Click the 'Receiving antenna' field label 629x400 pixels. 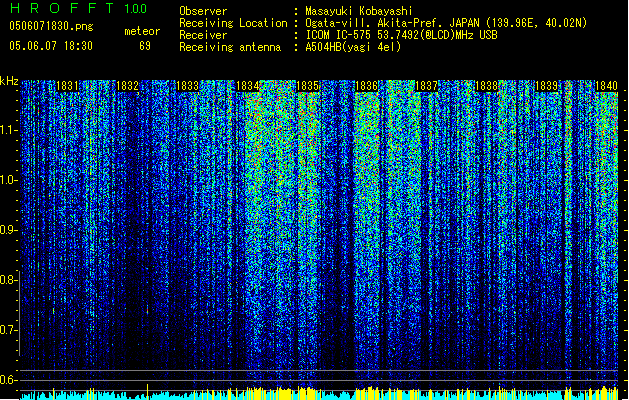[230, 47]
